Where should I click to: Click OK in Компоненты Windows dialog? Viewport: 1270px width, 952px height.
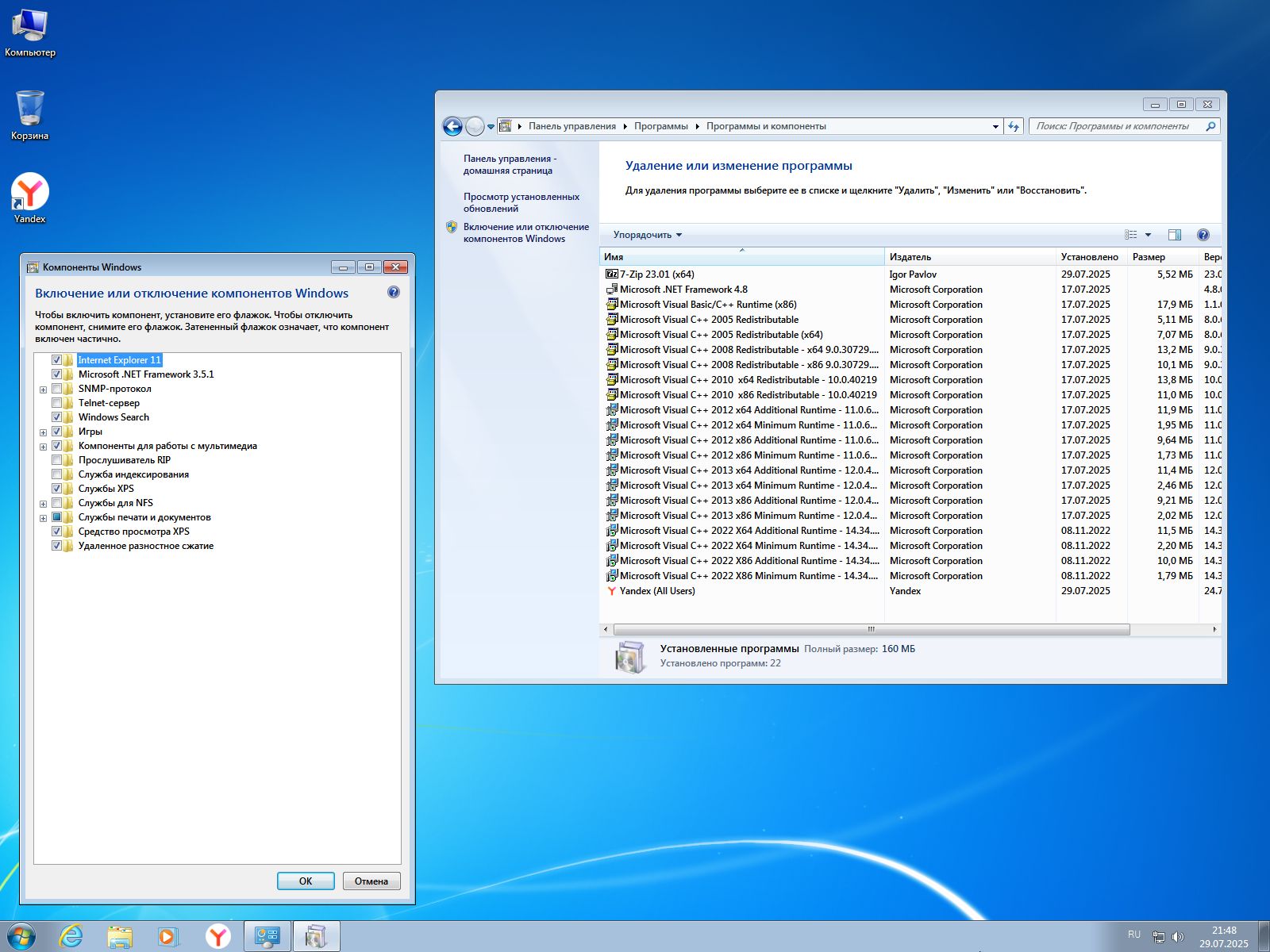tap(306, 881)
